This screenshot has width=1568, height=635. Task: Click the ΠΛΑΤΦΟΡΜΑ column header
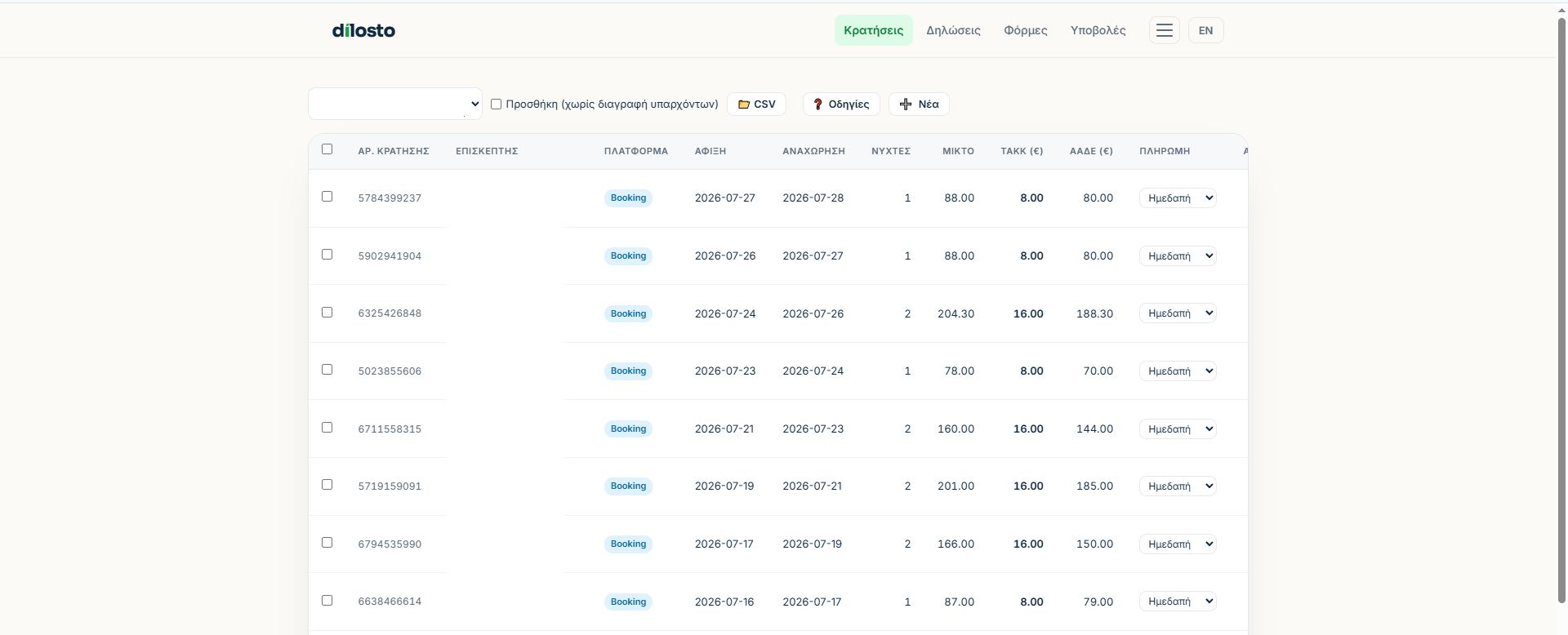pyautogui.click(x=636, y=151)
